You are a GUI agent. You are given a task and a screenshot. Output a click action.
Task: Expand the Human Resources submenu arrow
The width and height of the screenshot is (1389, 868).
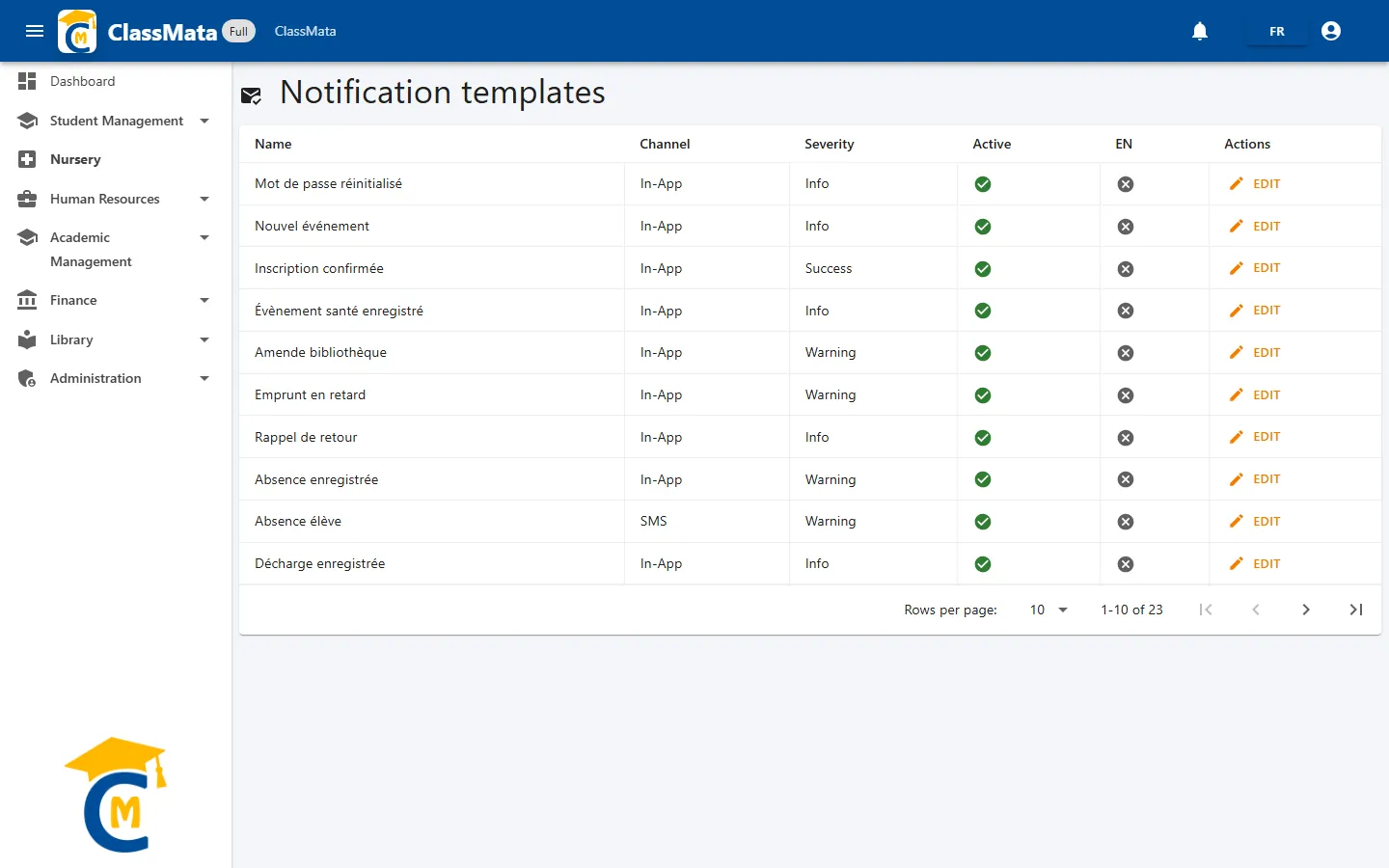(x=204, y=199)
